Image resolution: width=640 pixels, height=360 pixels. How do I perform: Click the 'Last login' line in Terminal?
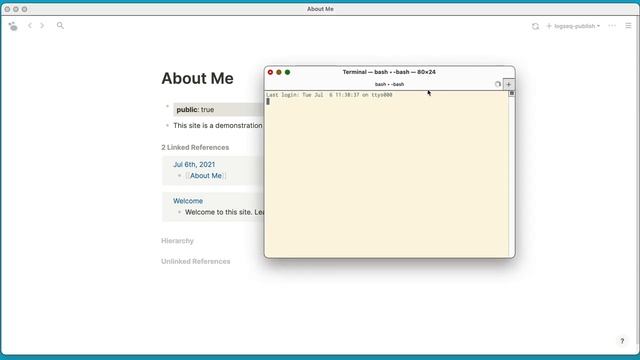329,95
